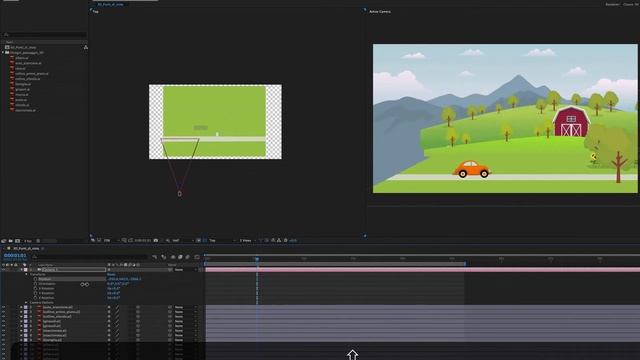
Task: Take a snapshot with the viewer camera icon
Action: point(156,240)
